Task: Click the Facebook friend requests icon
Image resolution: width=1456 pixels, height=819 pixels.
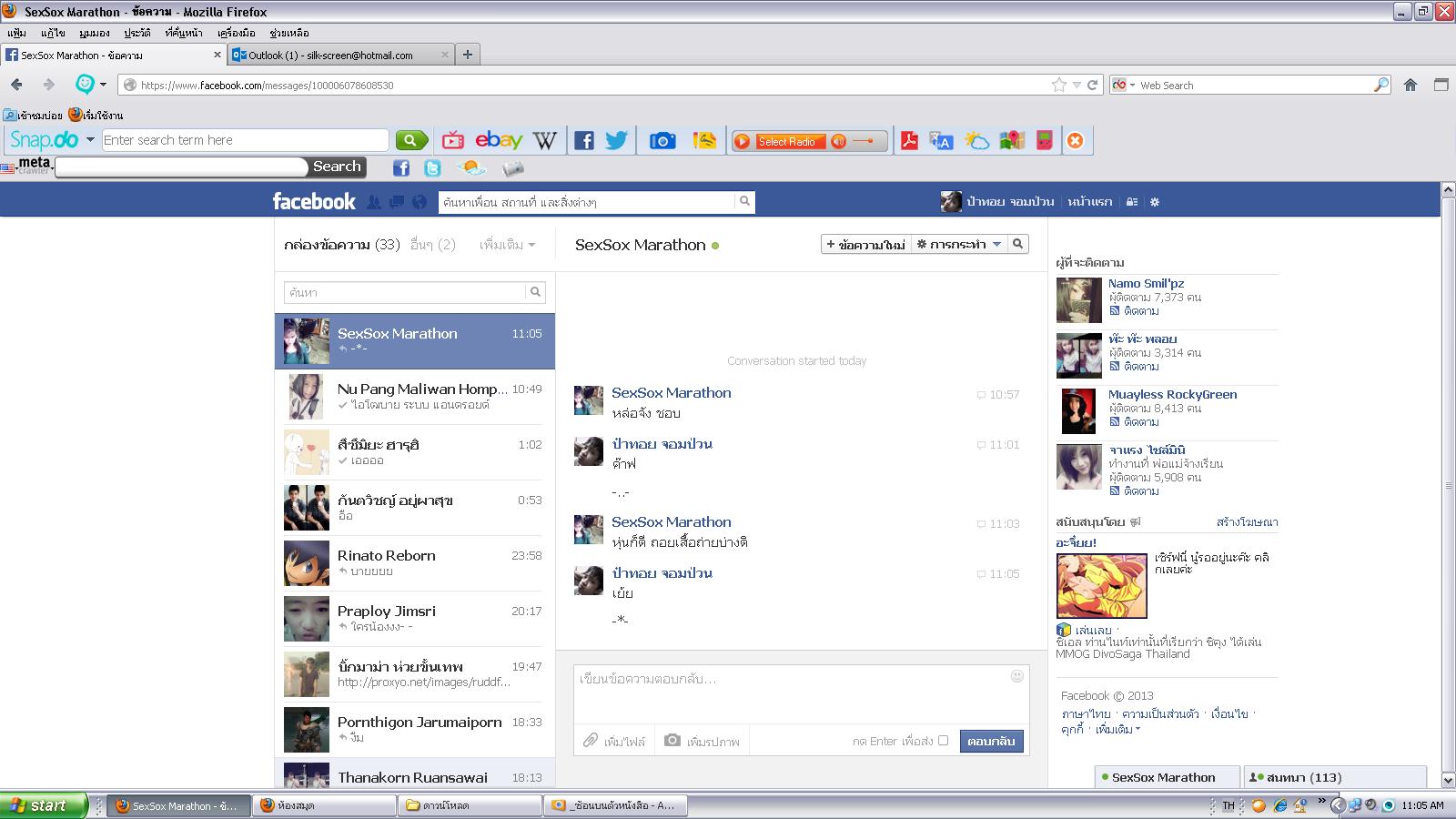Action: click(374, 202)
